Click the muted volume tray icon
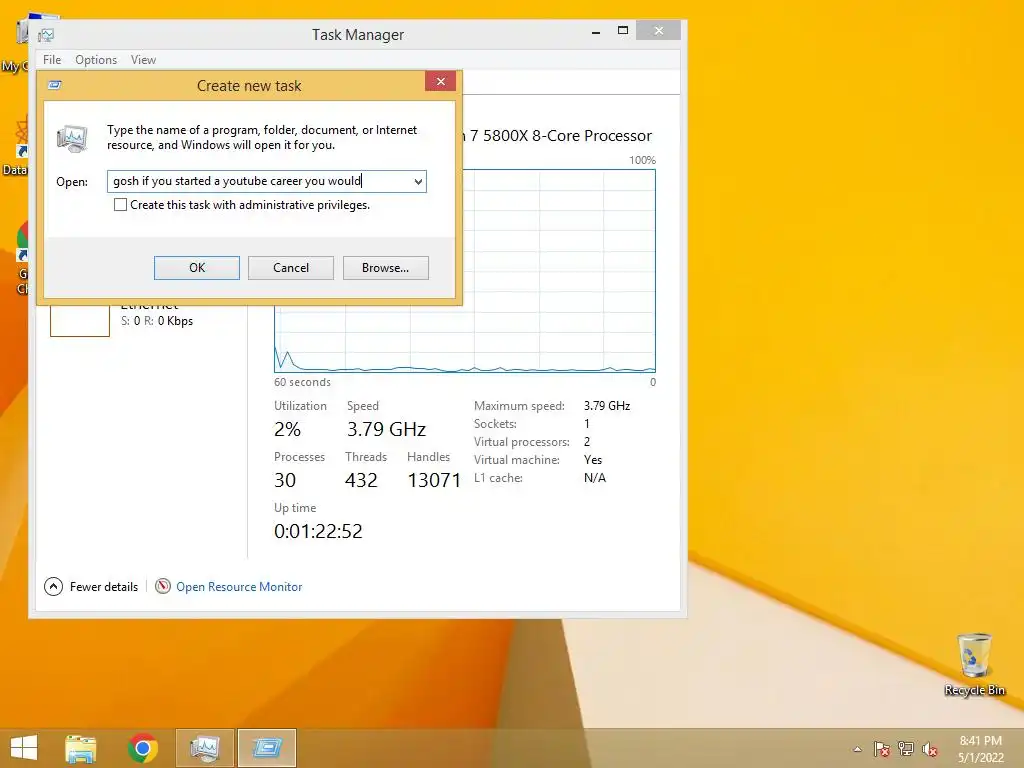The width and height of the screenshot is (1024, 768). [930, 749]
